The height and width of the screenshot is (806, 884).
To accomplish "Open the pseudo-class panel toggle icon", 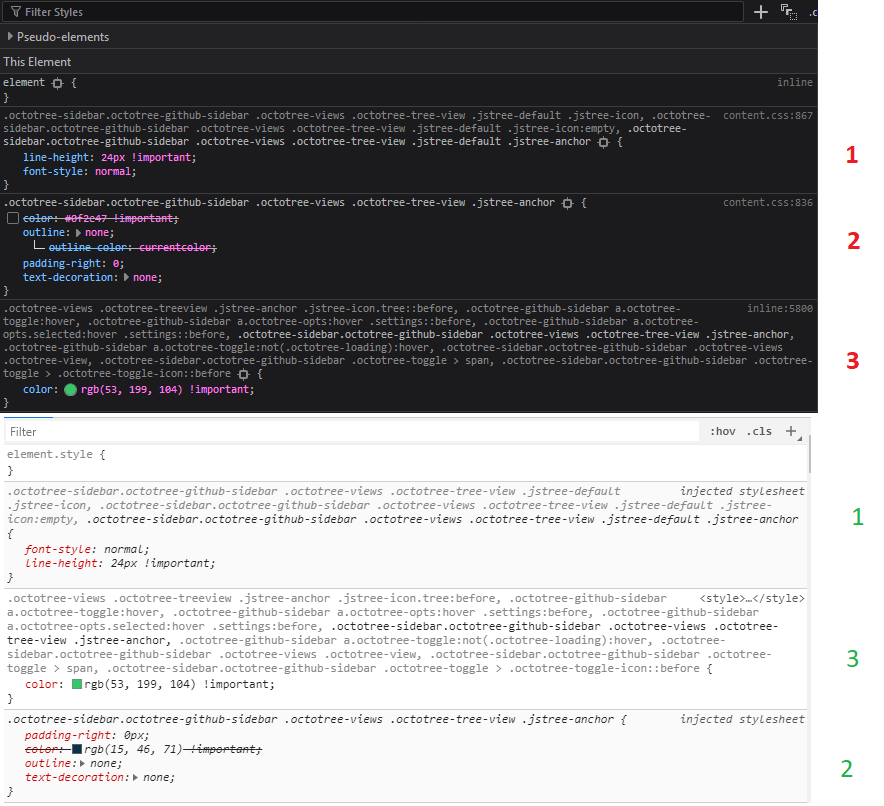I will pyautogui.click(x=789, y=12).
